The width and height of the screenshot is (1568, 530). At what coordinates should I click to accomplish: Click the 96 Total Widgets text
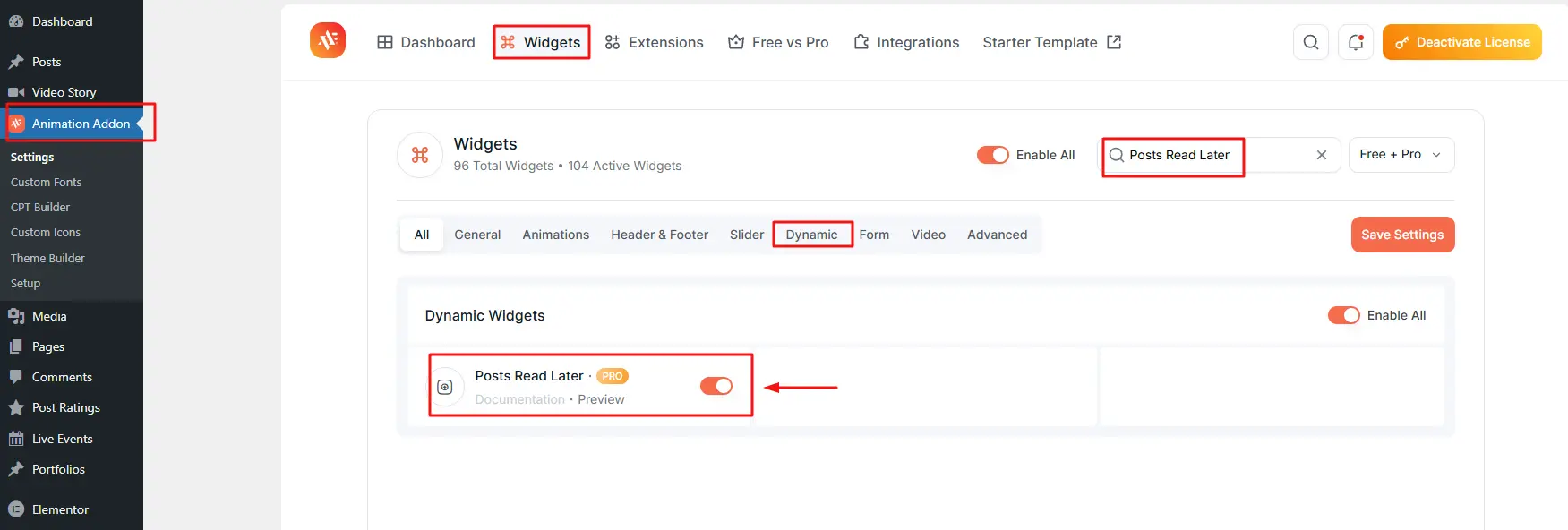click(504, 166)
